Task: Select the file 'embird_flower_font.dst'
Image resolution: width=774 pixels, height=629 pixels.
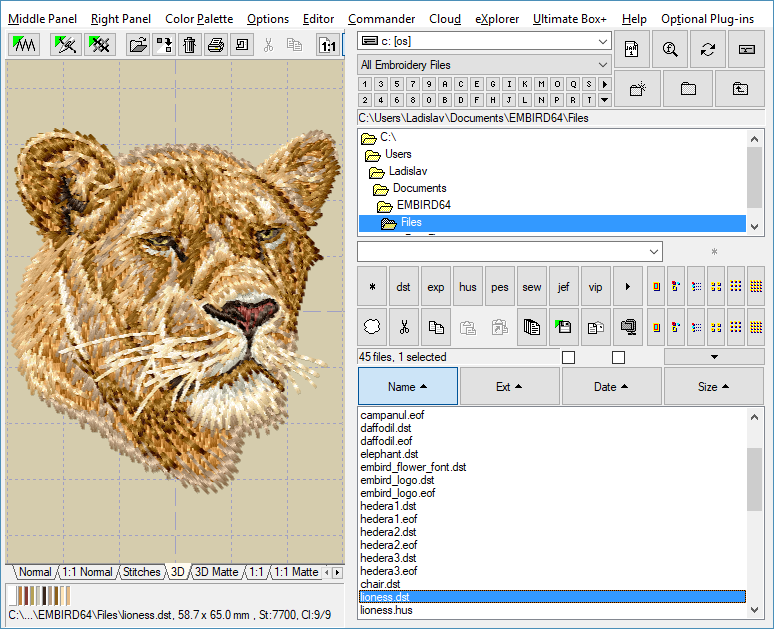Action: click(x=413, y=467)
